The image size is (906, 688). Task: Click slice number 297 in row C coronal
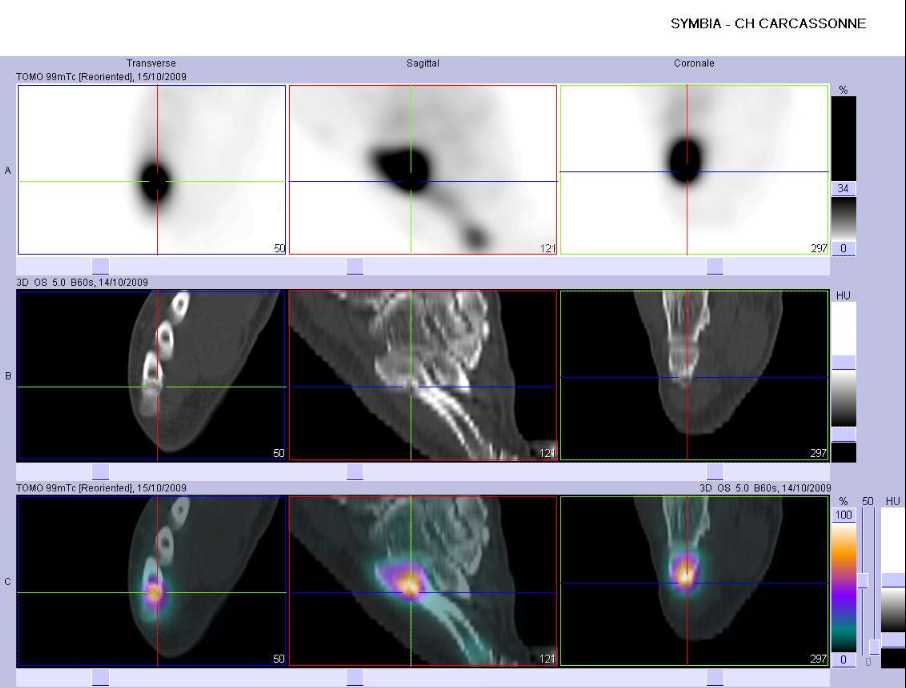(819, 659)
